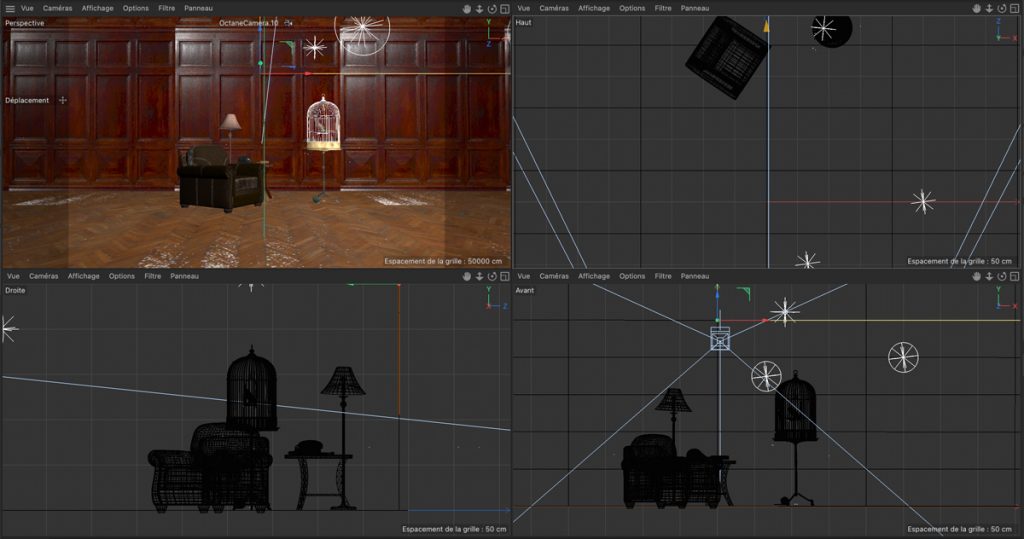The image size is (1024, 539).
Task: Open Filtre menu in Haut viewport
Action: 663,8
